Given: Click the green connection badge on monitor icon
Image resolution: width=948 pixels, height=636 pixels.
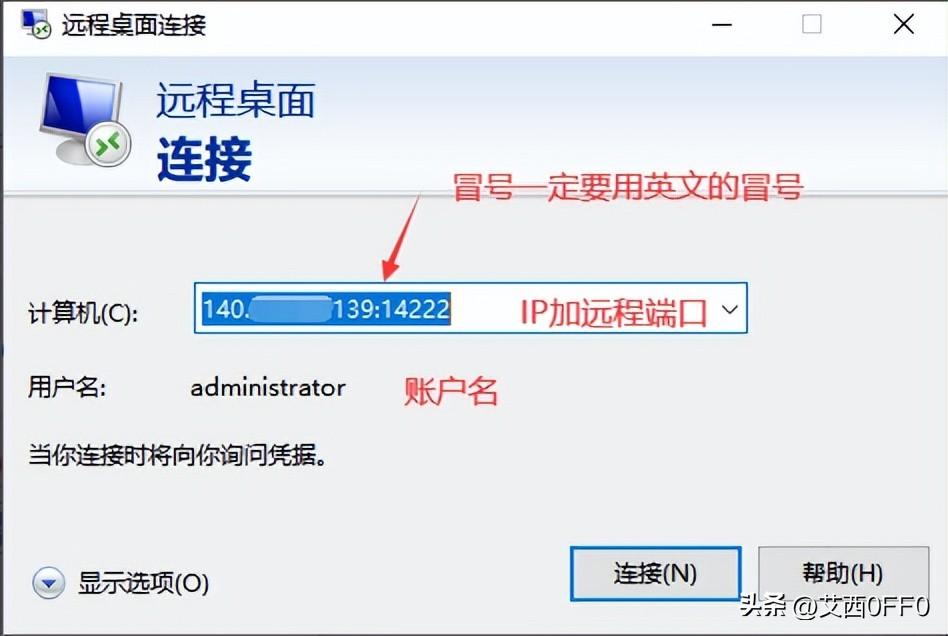Looking at the screenshot, I should pos(108,144).
